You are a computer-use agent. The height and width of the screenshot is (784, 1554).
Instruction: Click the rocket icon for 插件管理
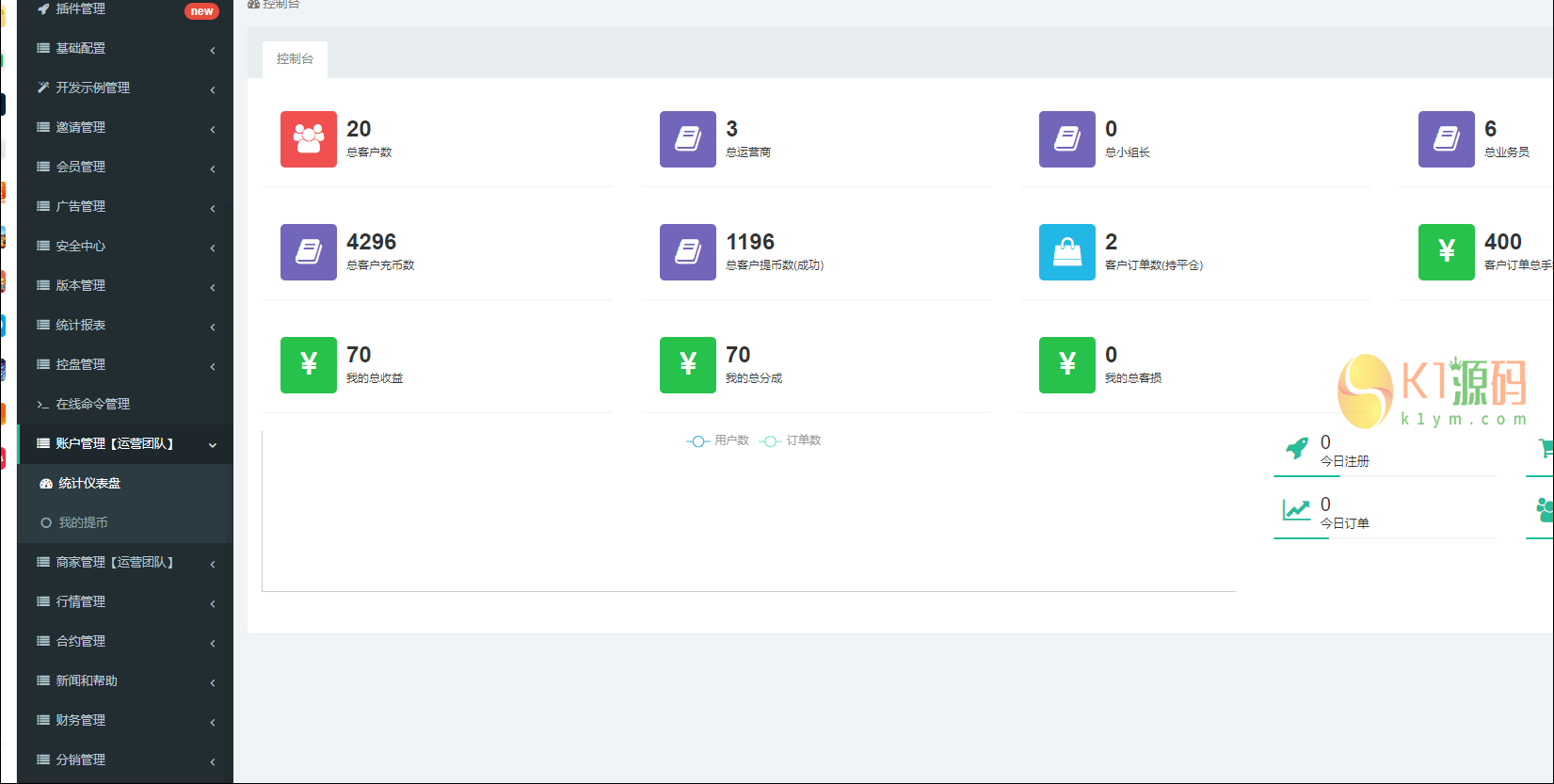43,8
